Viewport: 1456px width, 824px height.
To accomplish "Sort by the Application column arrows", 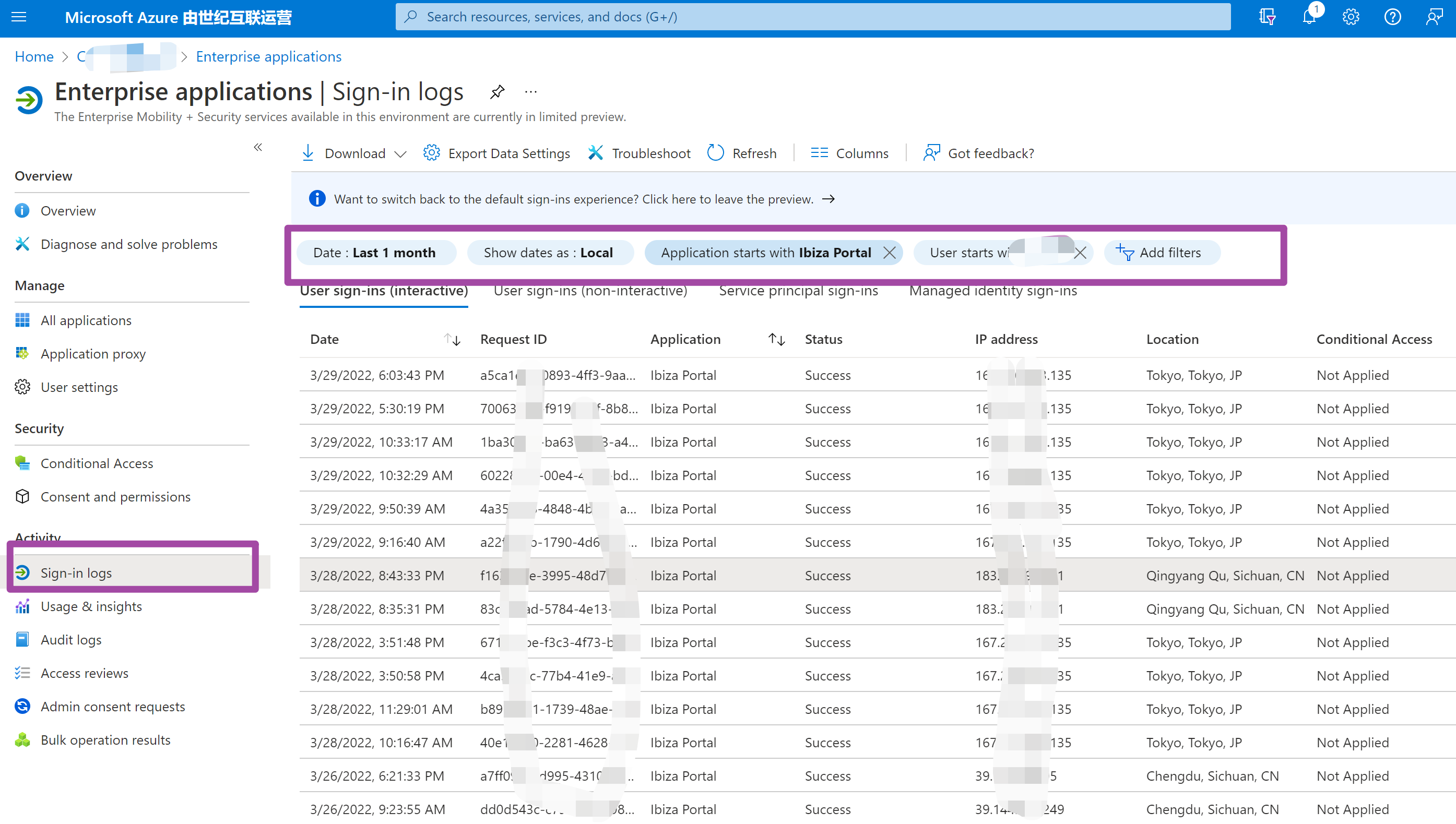I will click(776, 339).
